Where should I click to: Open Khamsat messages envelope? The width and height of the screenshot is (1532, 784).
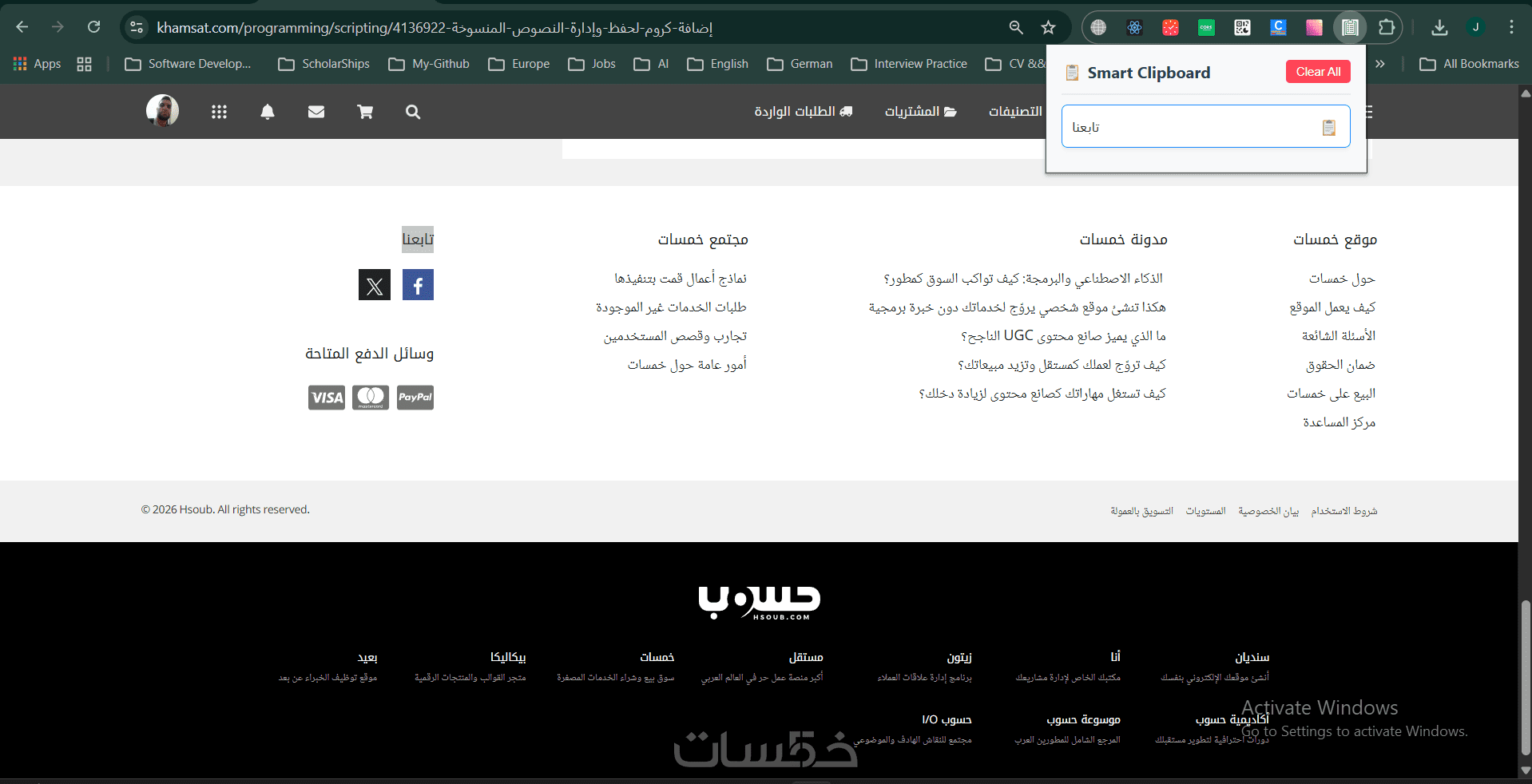pos(316,112)
